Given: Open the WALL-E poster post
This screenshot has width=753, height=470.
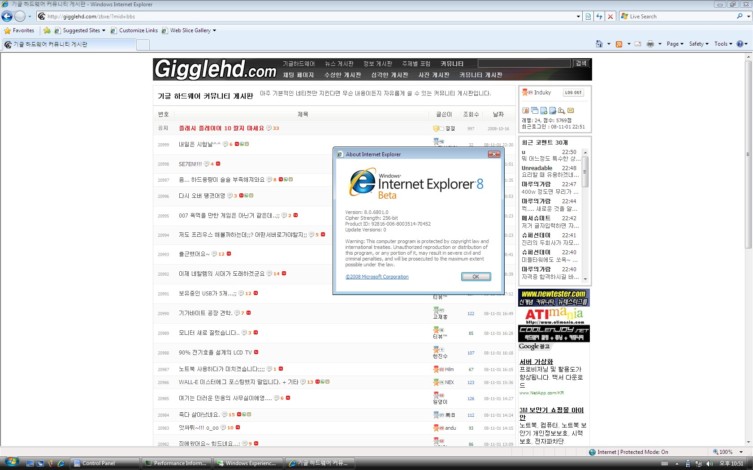Looking at the screenshot, I should tap(239, 382).
